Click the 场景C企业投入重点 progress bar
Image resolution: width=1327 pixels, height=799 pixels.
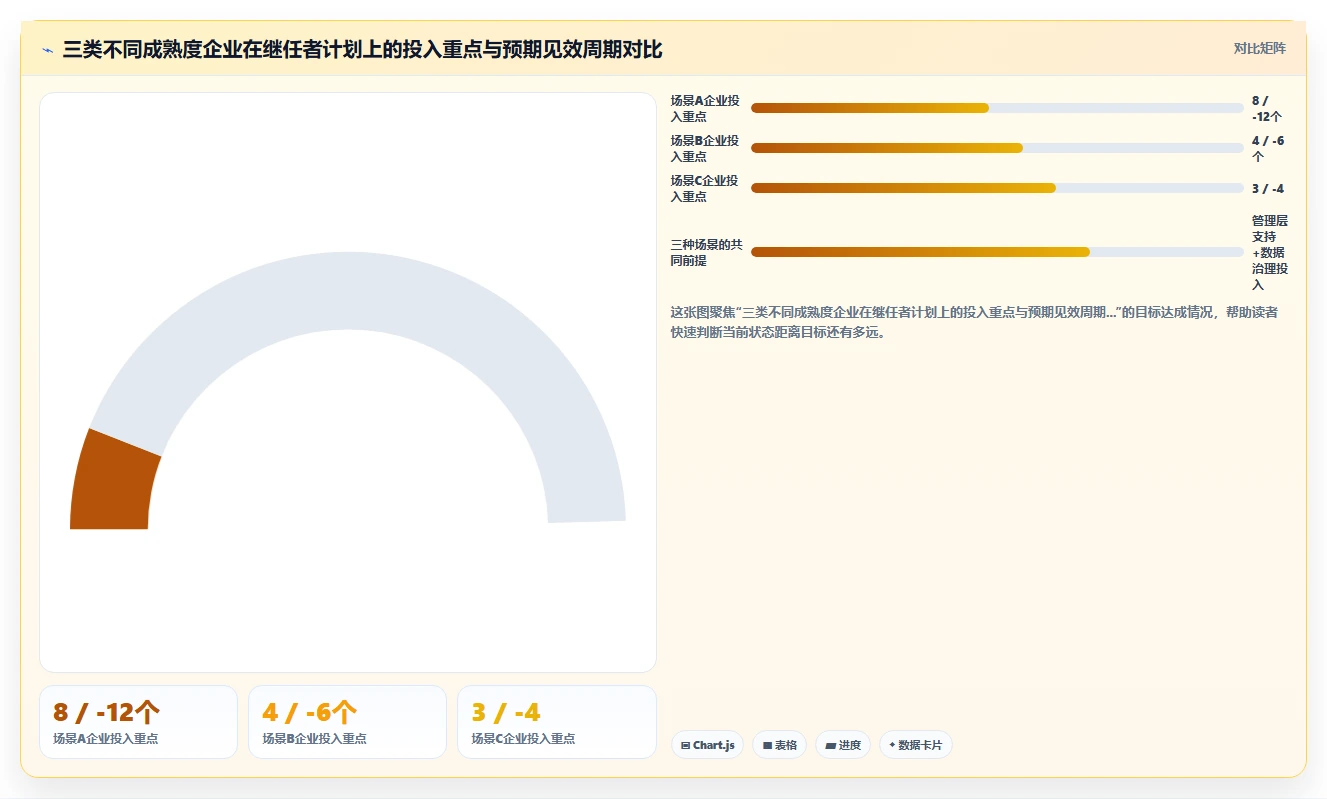pyautogui.click(x=997, y=188)
